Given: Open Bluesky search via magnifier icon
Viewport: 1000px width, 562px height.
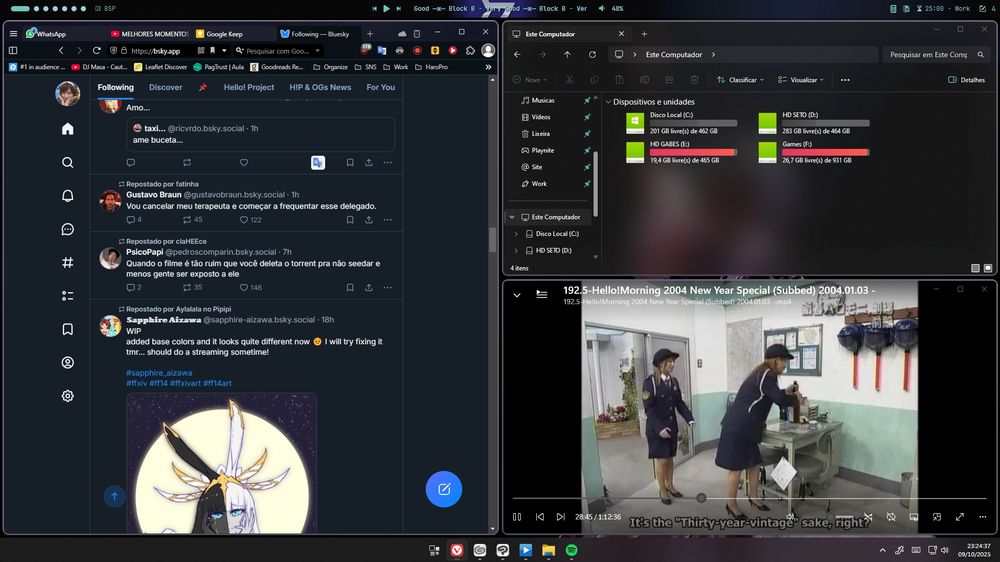Looking at the screenshot, I should pyautogui.click(x=68, y=163).
